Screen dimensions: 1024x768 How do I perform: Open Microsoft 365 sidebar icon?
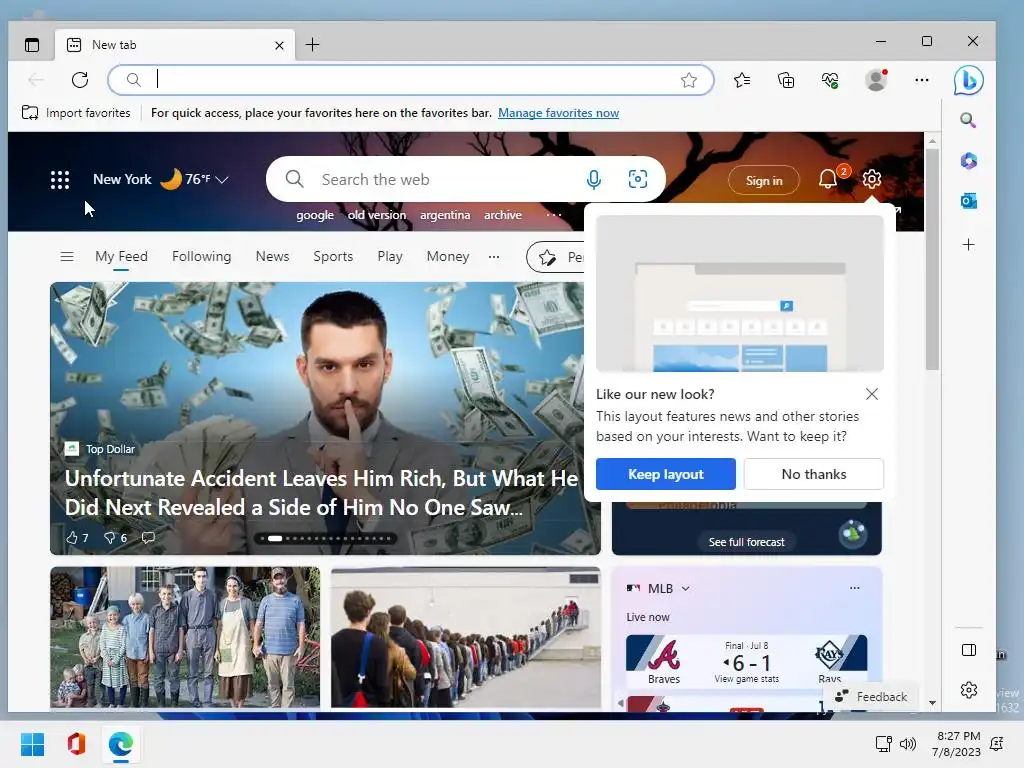[x=968, y=161]
